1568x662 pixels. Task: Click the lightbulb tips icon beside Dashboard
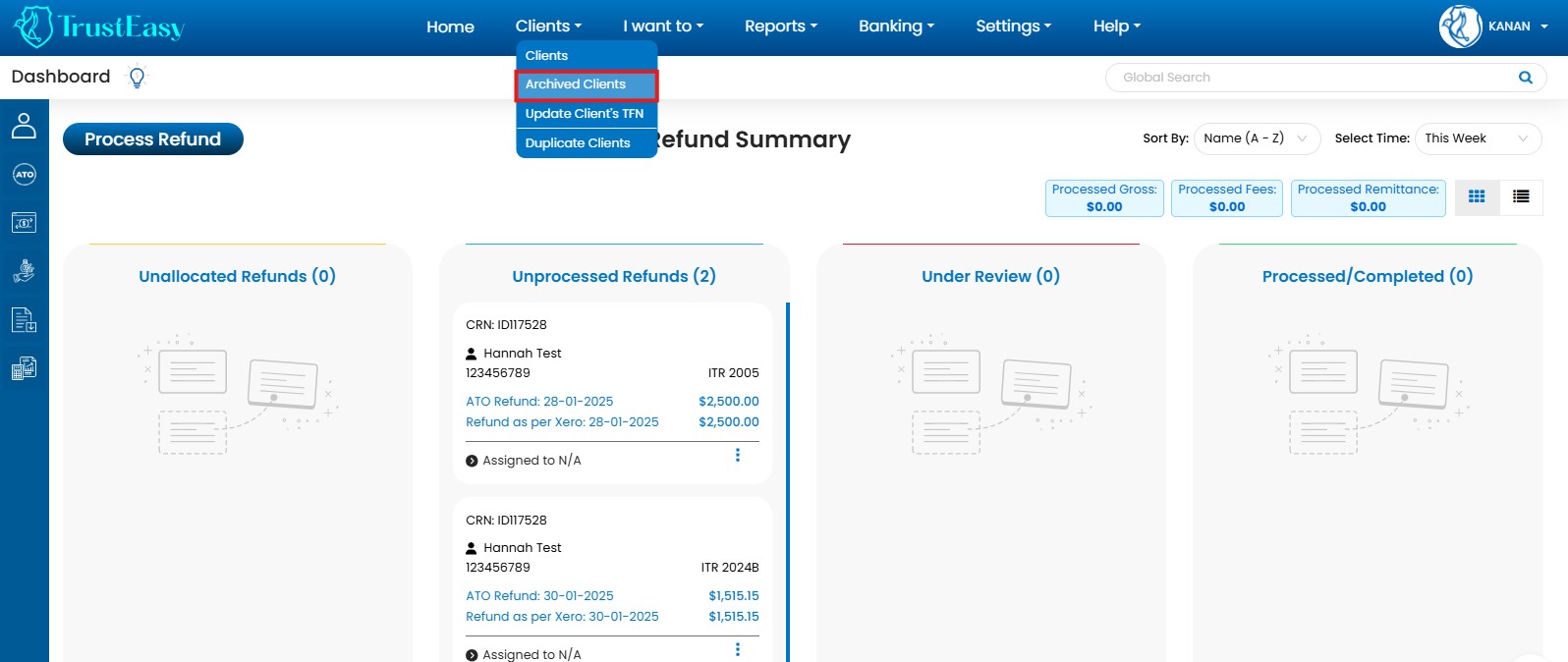(x=137, y=78)
